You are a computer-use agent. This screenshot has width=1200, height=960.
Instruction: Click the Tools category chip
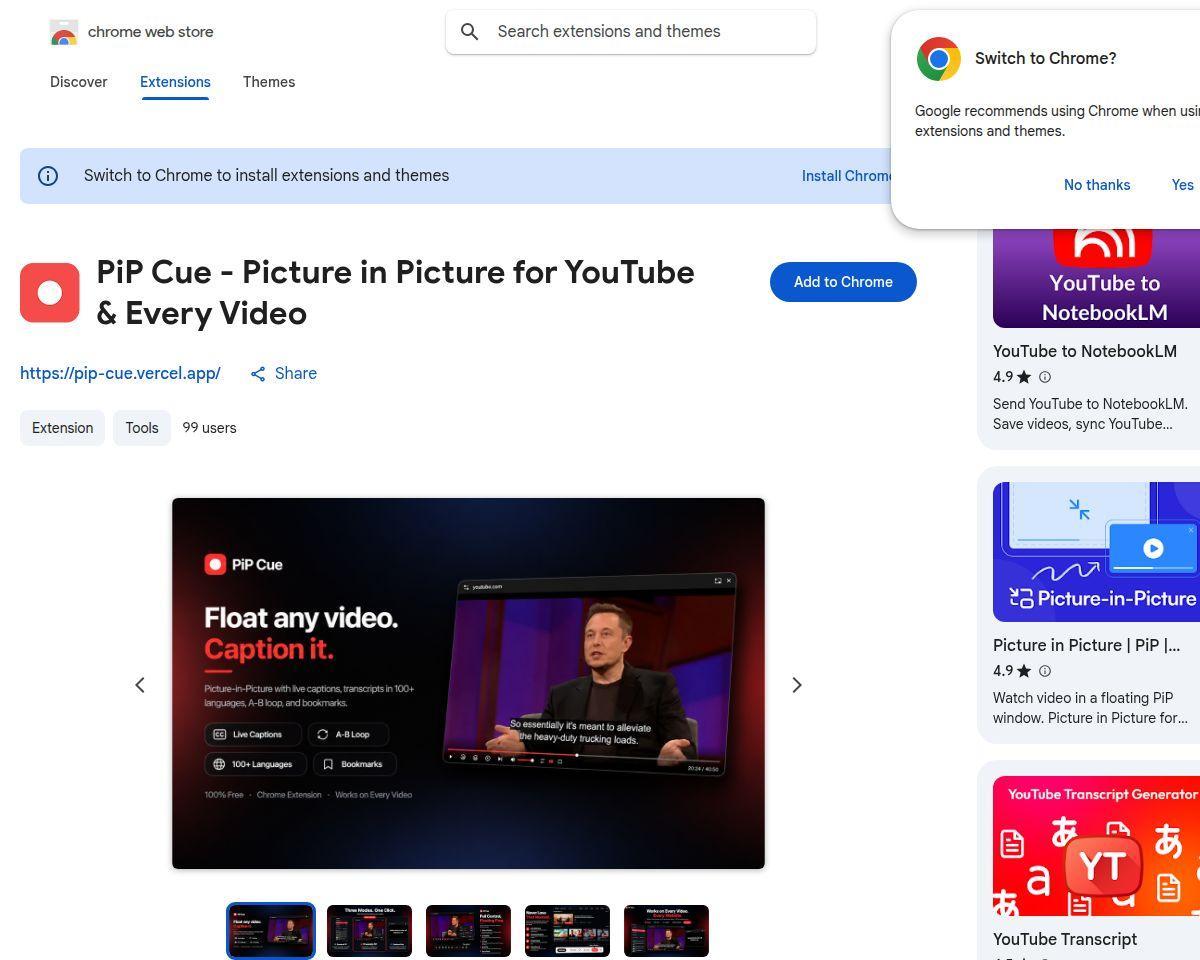point(142,428)
